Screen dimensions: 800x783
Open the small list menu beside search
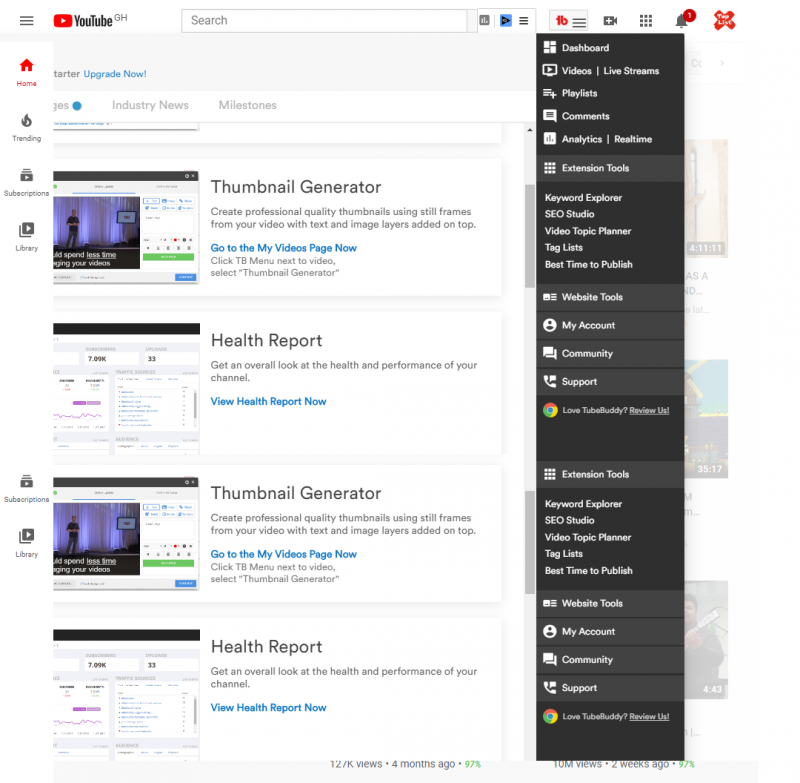pyautogui.click(x=523, y=21)
